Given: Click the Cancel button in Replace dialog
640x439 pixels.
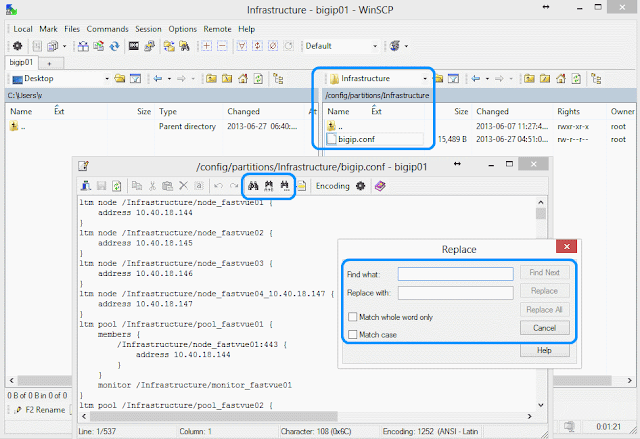Looking at the screenshot, I should tap(544, 328).
